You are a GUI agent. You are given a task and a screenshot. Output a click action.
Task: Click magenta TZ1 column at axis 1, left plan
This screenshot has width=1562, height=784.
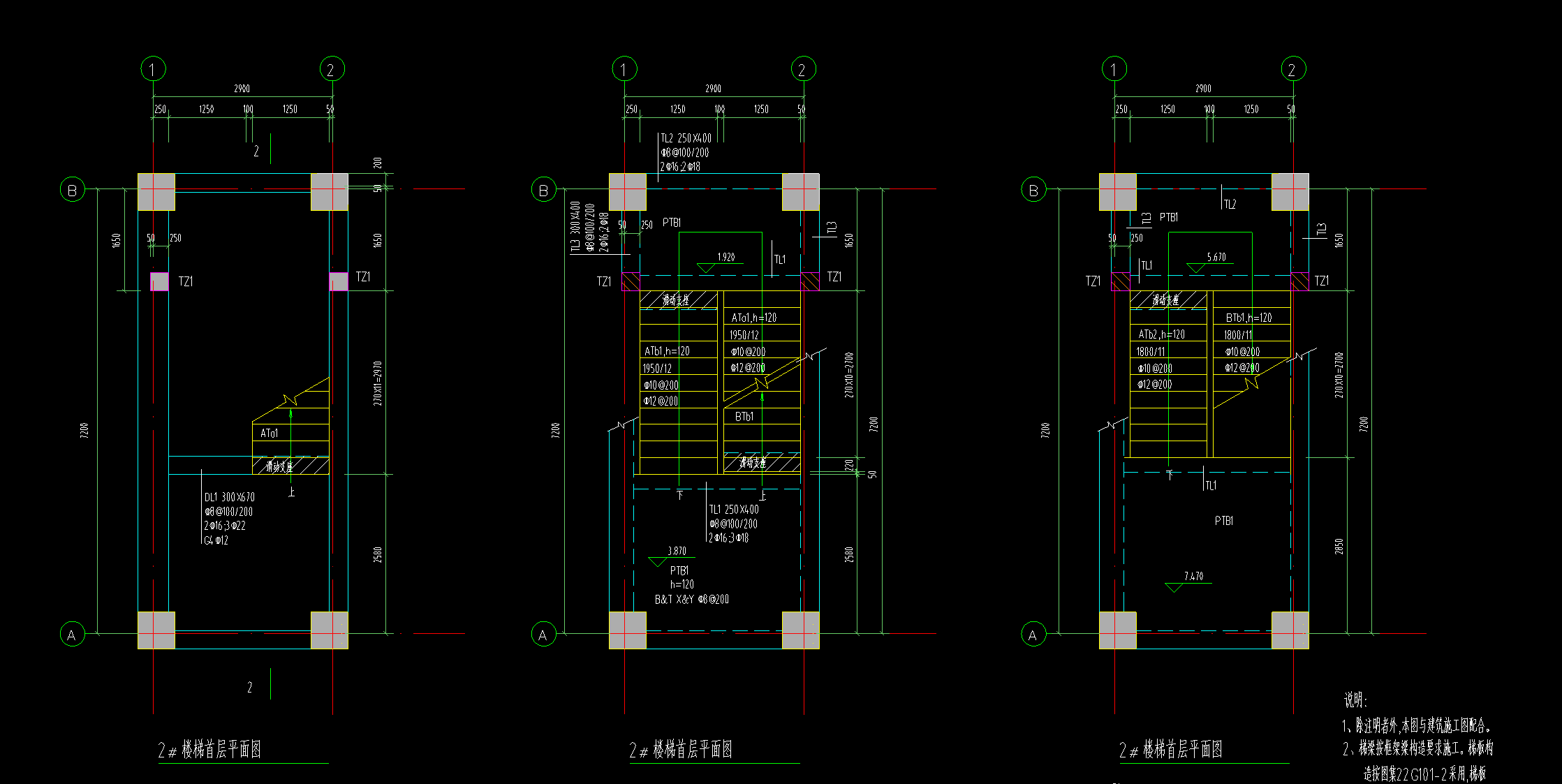click(x=160, y=281)
